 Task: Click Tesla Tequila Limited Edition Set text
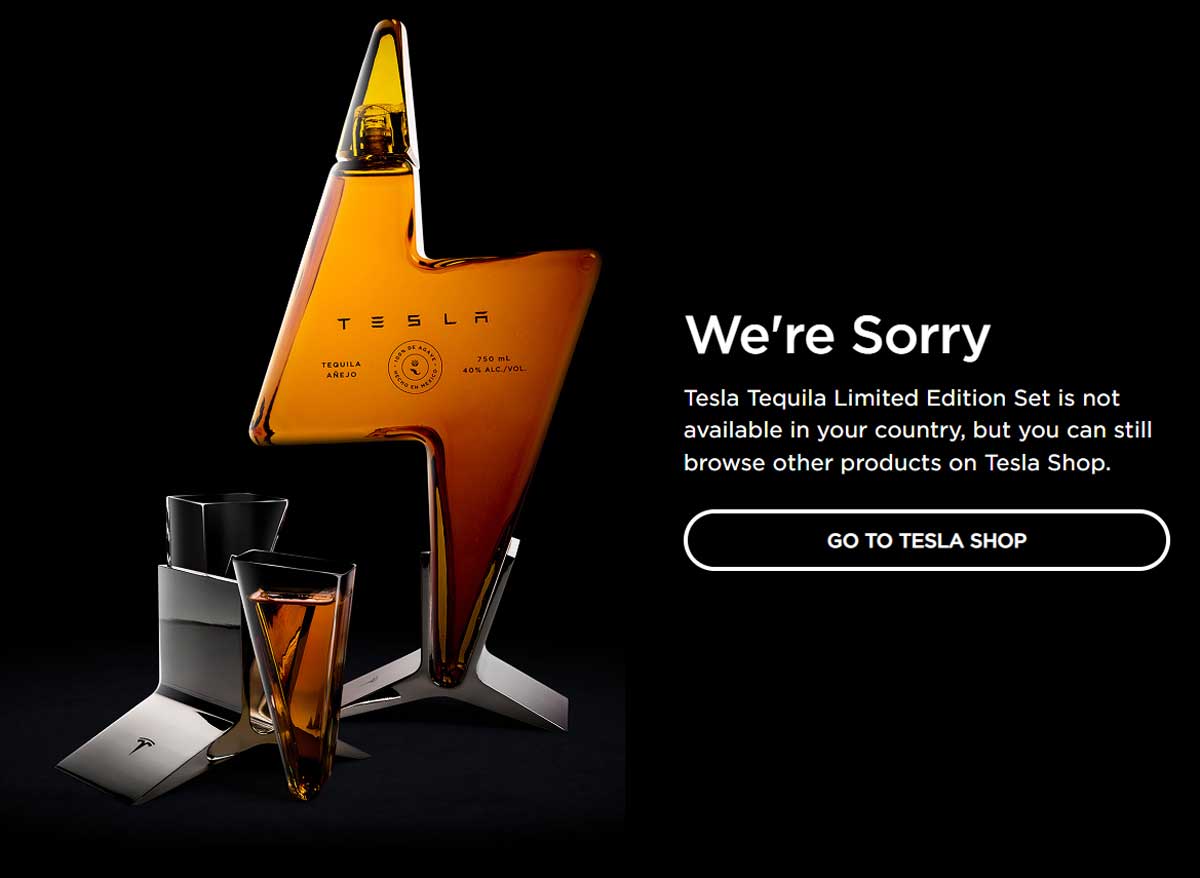[867, 398]
